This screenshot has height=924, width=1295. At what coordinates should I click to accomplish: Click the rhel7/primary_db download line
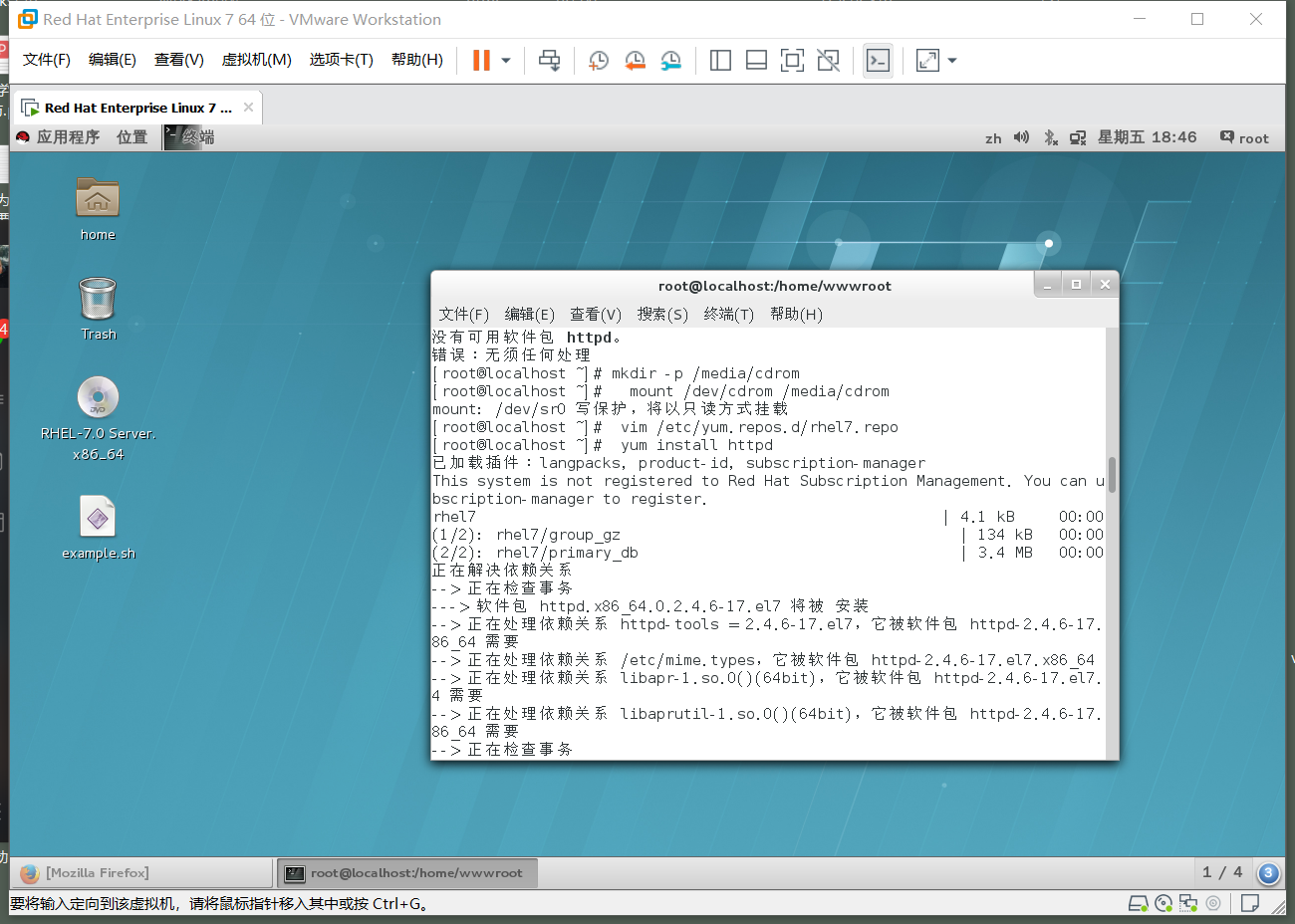coord(768,553)
